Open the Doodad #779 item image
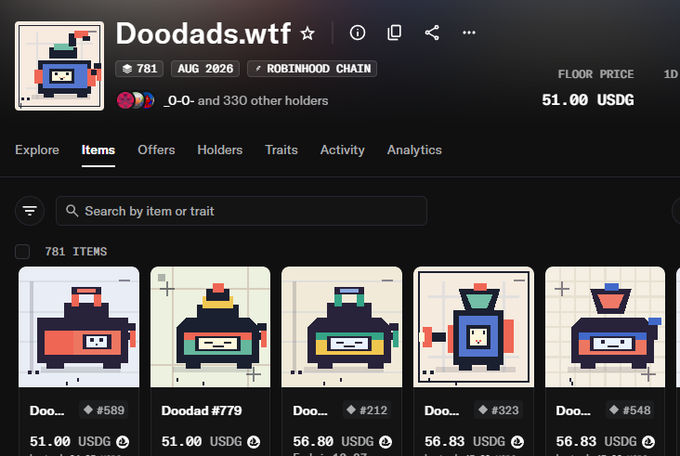 point(210,327)
